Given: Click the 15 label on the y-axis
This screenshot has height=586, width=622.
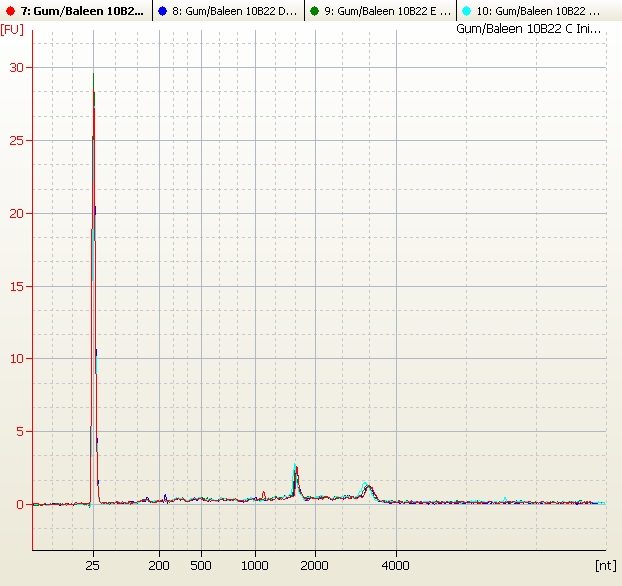Looking at the screenshot, I should (17, 286).
